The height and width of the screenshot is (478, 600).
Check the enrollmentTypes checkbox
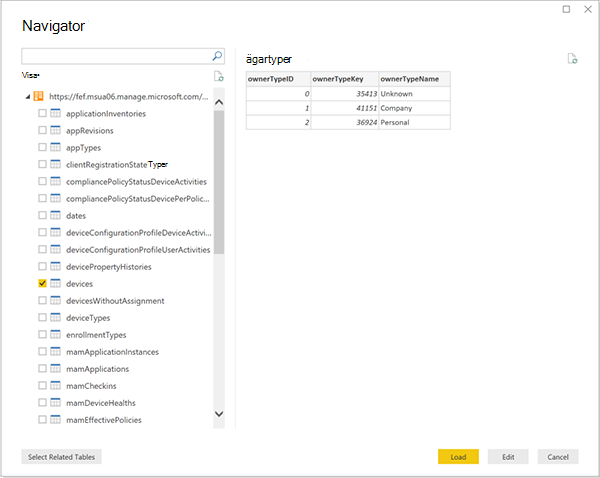pos(42,334)
